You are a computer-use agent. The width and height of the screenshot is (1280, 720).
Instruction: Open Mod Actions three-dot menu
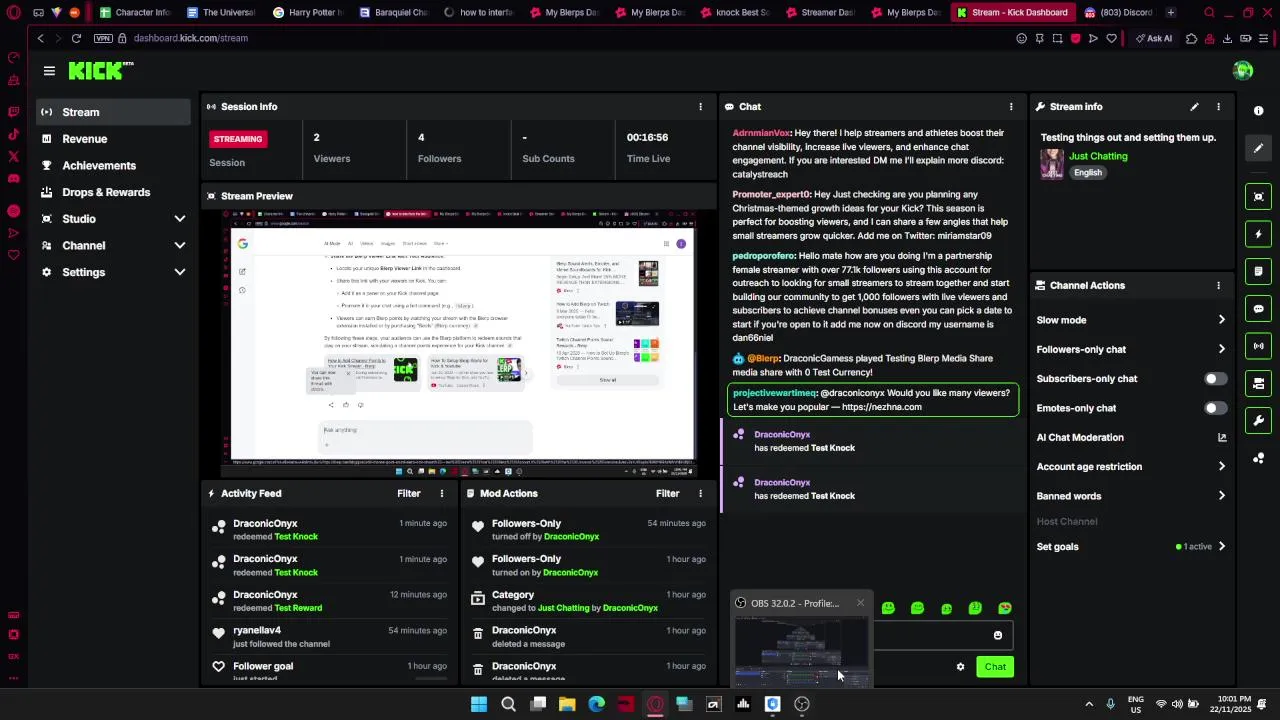pyautogui.click(x=700, y=493)
